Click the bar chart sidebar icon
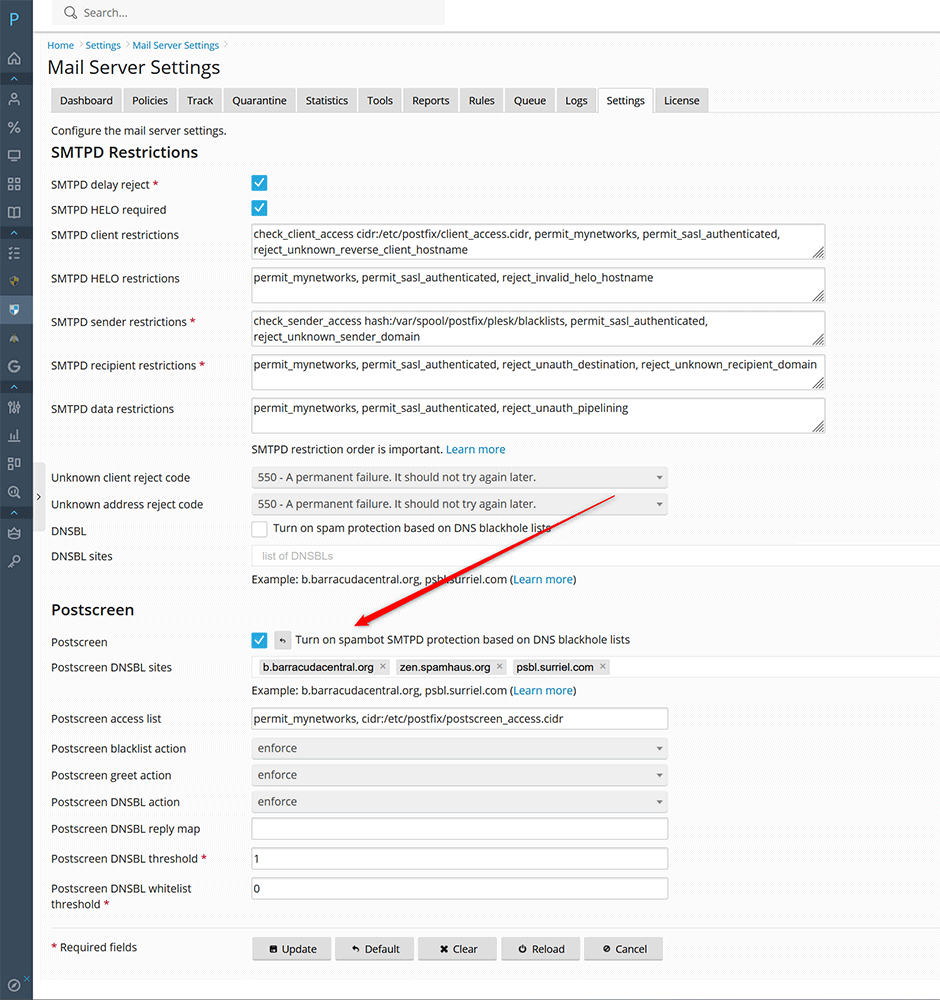This screenshot has width=940, height=1000. click(x=14, y=436)
